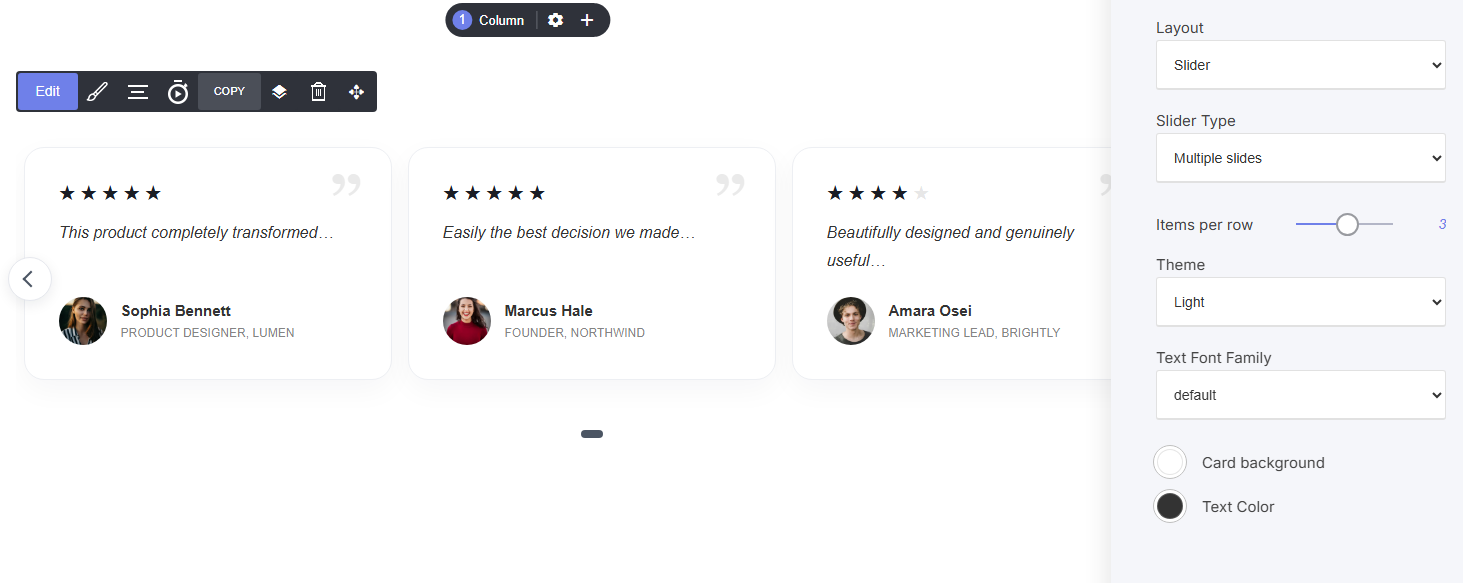Screen dimensions: 1463x583
Task: Click the Edit button
Action: (x=48, y=91)
